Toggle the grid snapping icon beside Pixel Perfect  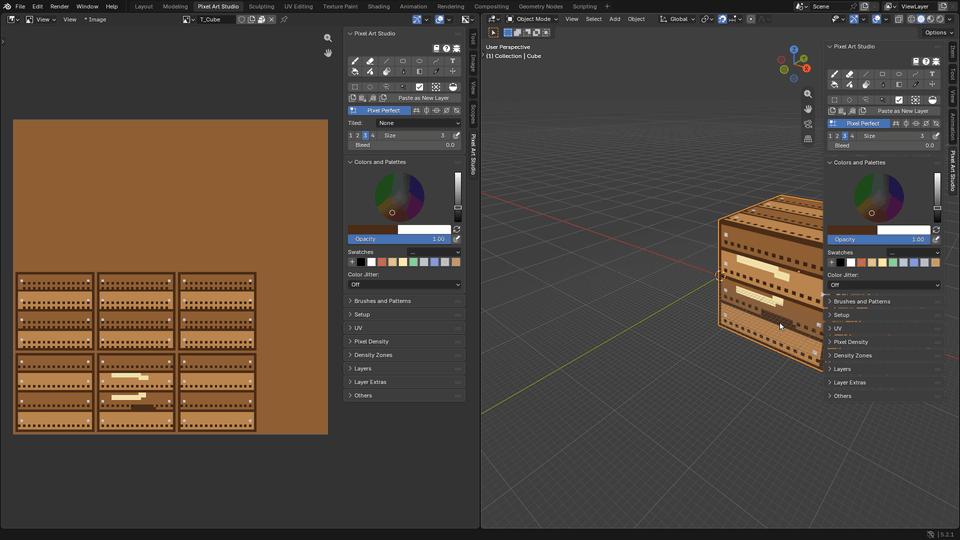click(416, 111)
